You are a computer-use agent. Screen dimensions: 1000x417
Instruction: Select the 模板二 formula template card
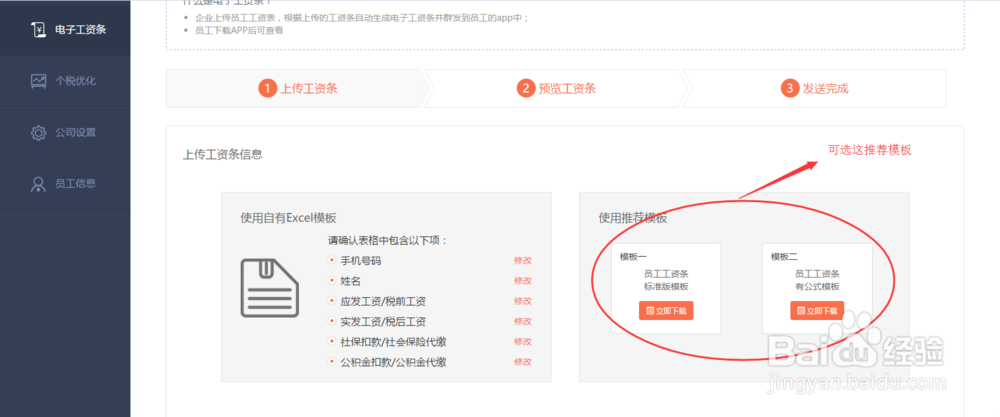click(817, 288)
